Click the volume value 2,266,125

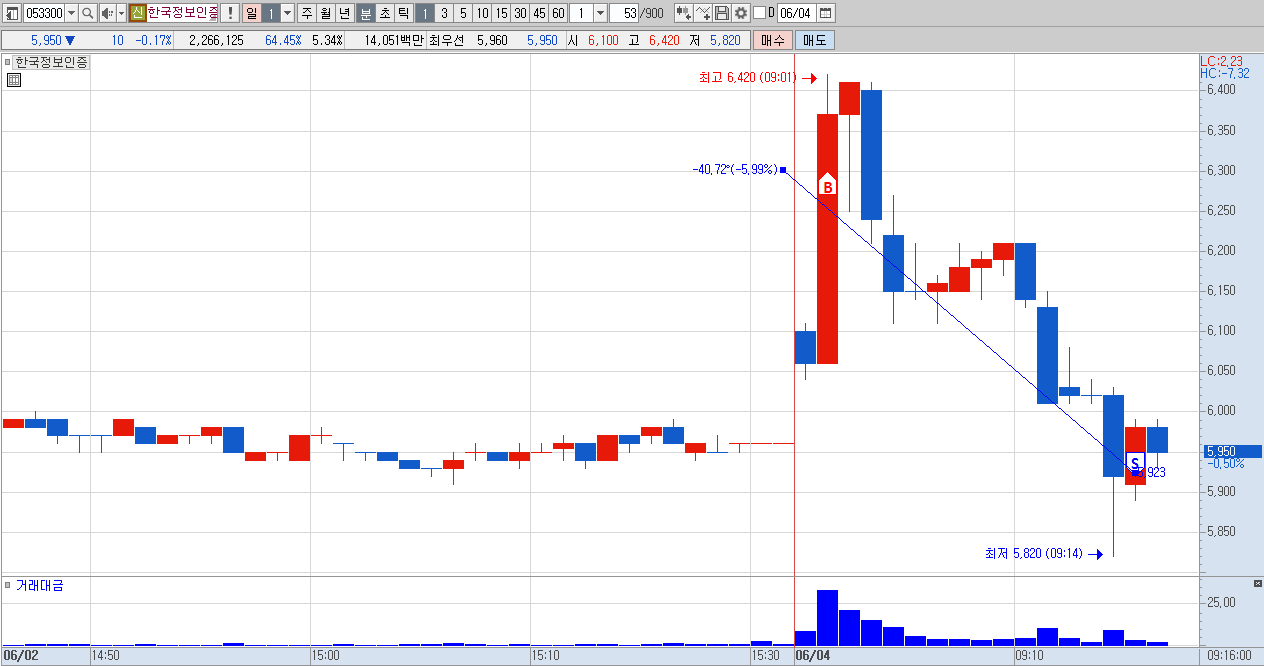216,40
